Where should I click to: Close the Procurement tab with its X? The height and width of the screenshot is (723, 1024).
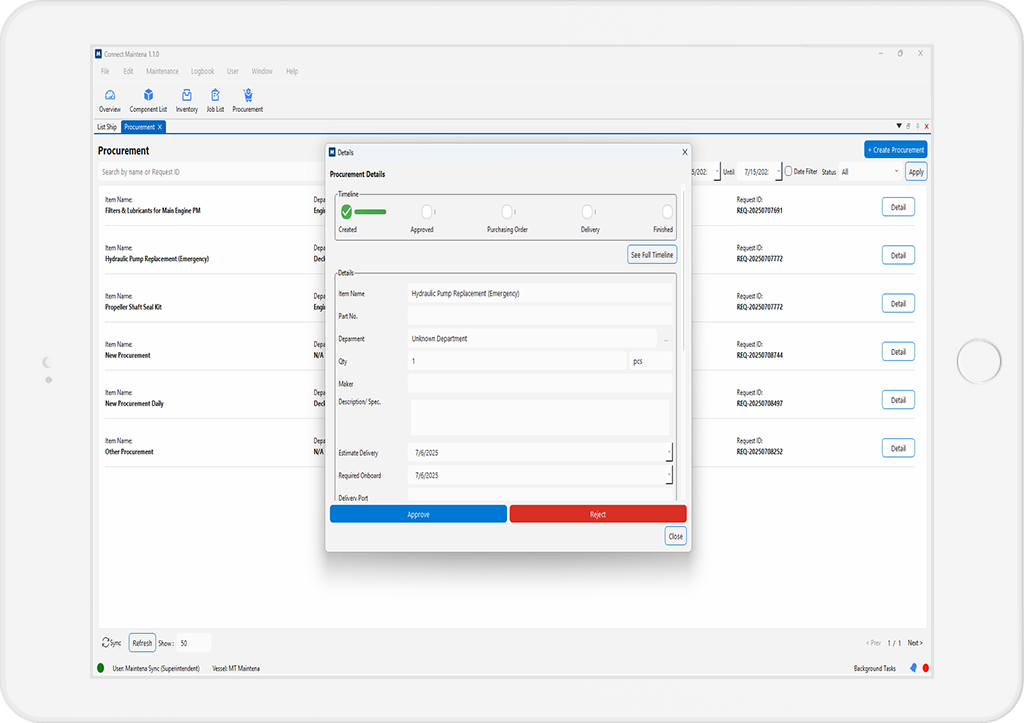160,127
